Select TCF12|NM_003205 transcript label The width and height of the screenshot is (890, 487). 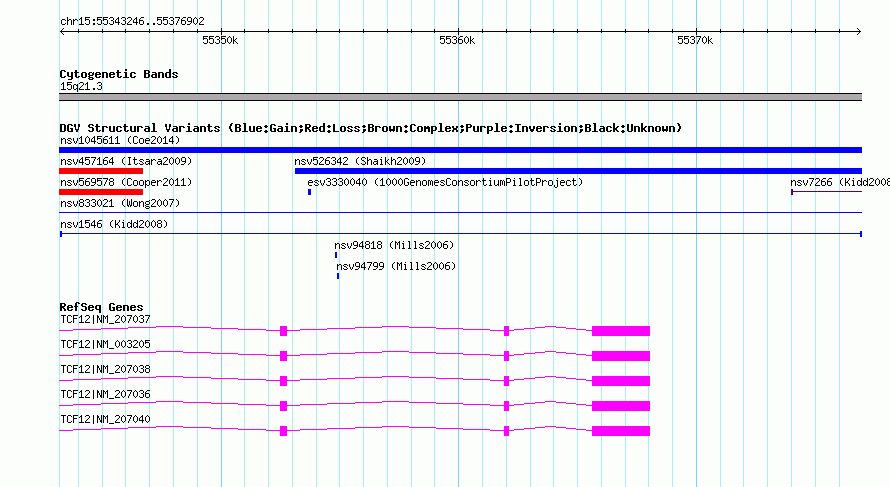click(105, 345)
